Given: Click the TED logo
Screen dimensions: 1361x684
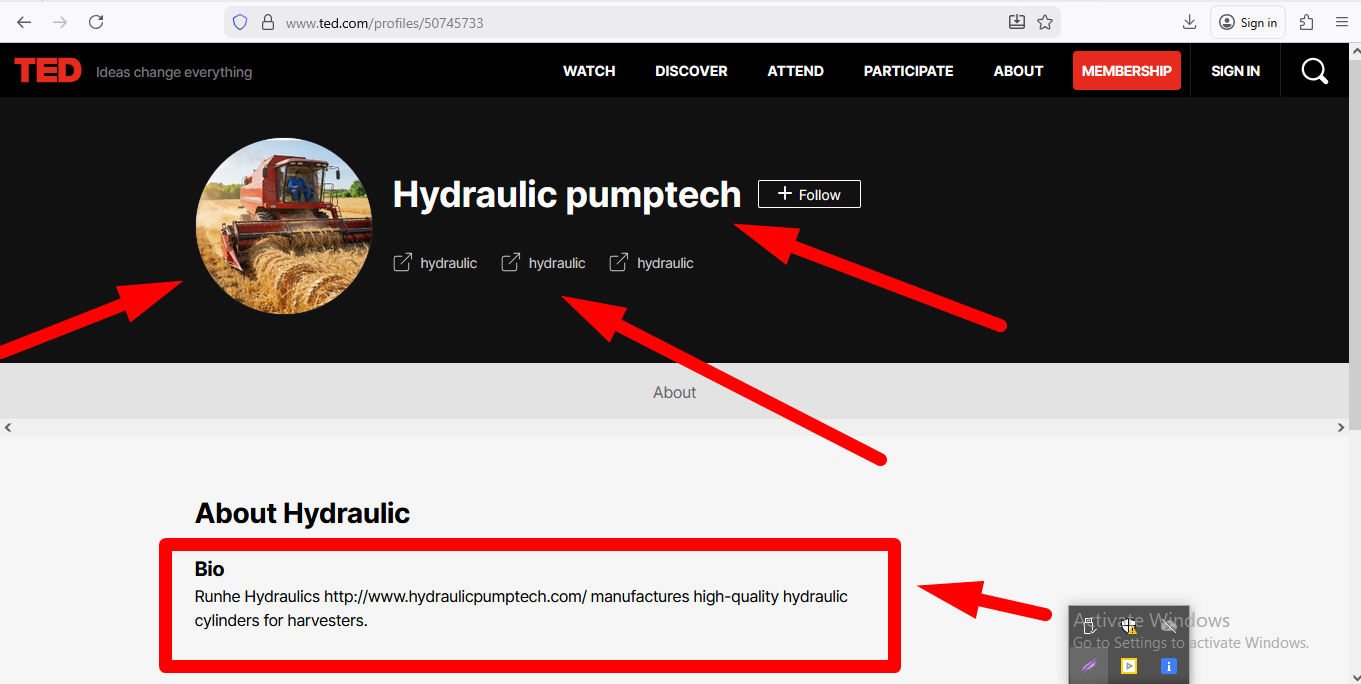Looking at the screenshot, I should tap(48, 70).
